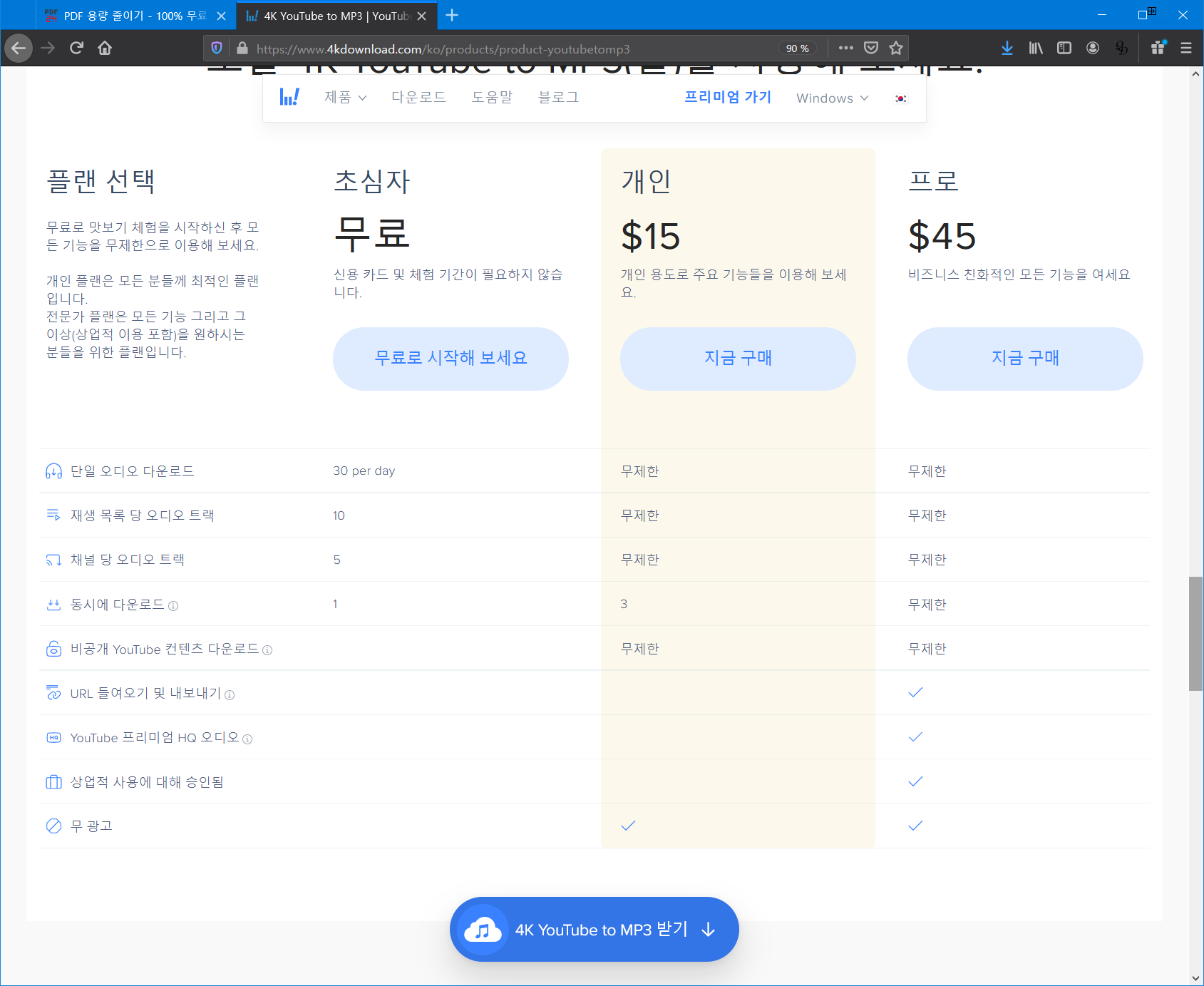Open the 블로그 menu item
This screenshot has height=986, width=1204.
click(558, 97)
